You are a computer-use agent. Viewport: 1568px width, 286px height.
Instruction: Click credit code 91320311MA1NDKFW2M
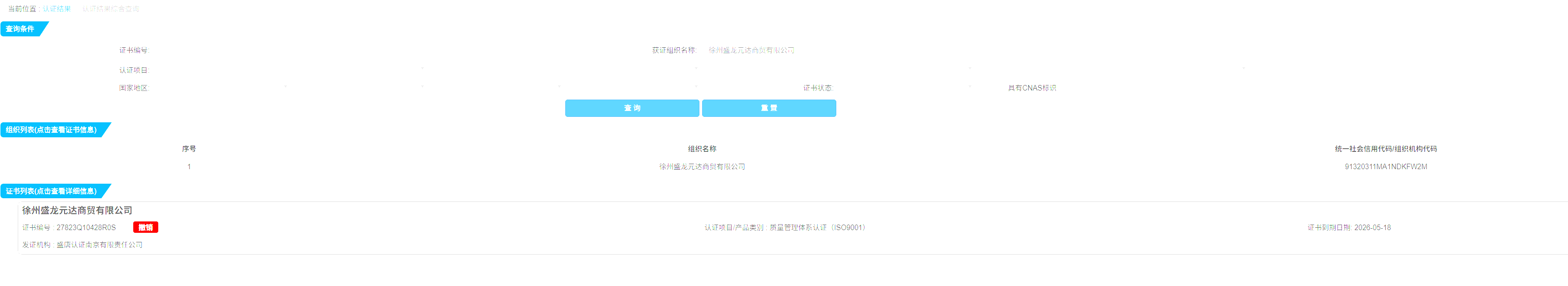(1385, 167)
